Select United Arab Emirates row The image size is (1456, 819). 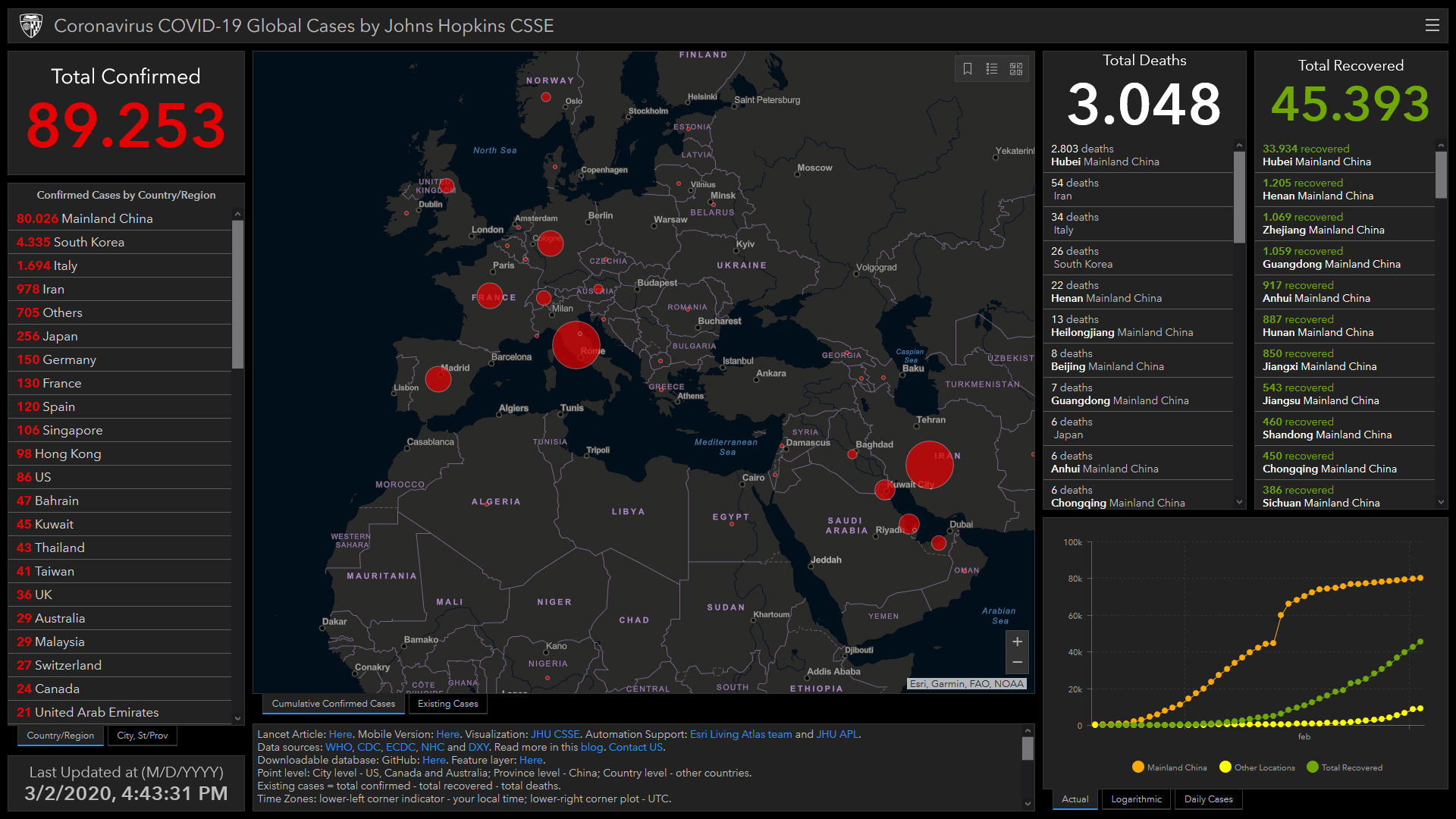click(120, 712)
